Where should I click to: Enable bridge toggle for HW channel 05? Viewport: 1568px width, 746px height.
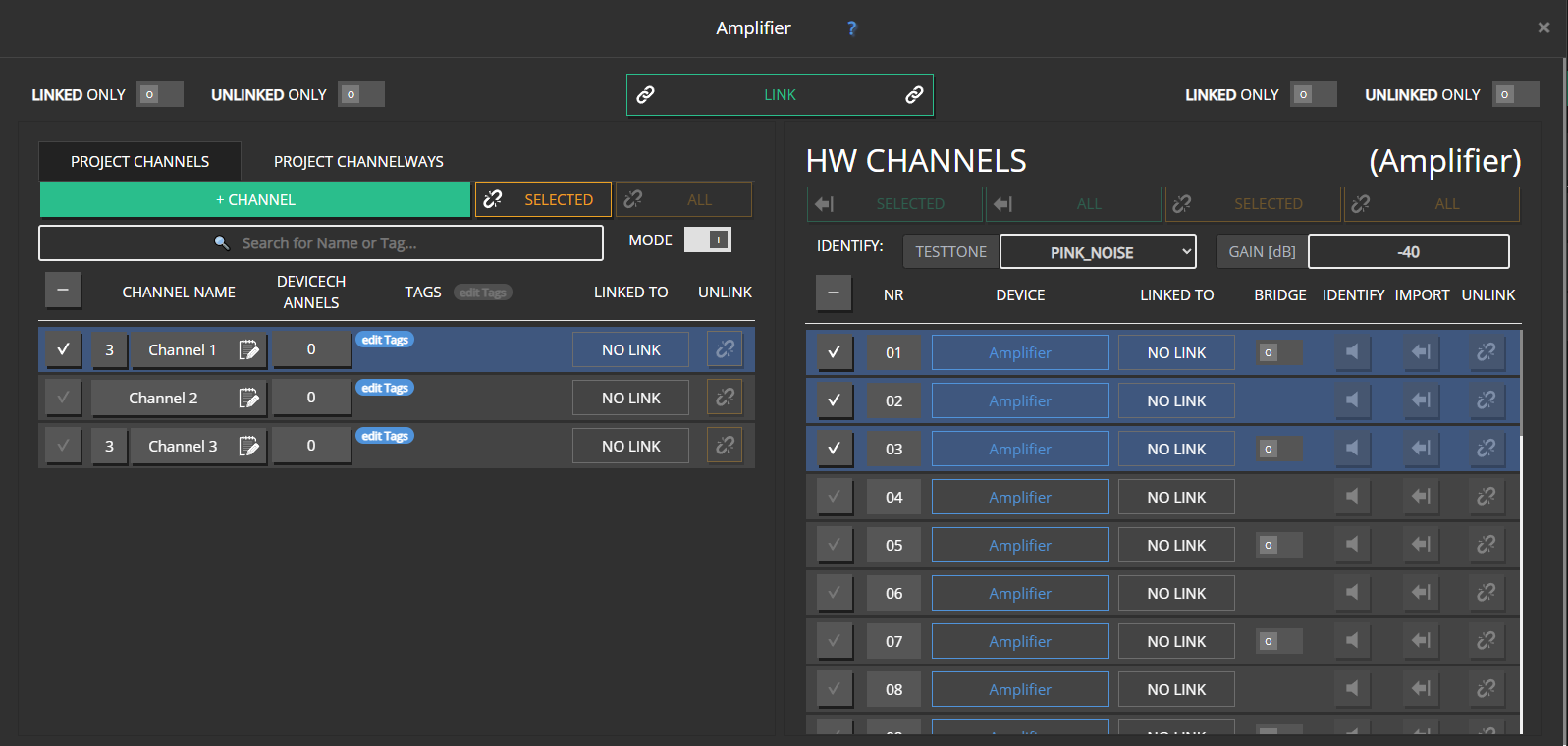coord(1278,545)
